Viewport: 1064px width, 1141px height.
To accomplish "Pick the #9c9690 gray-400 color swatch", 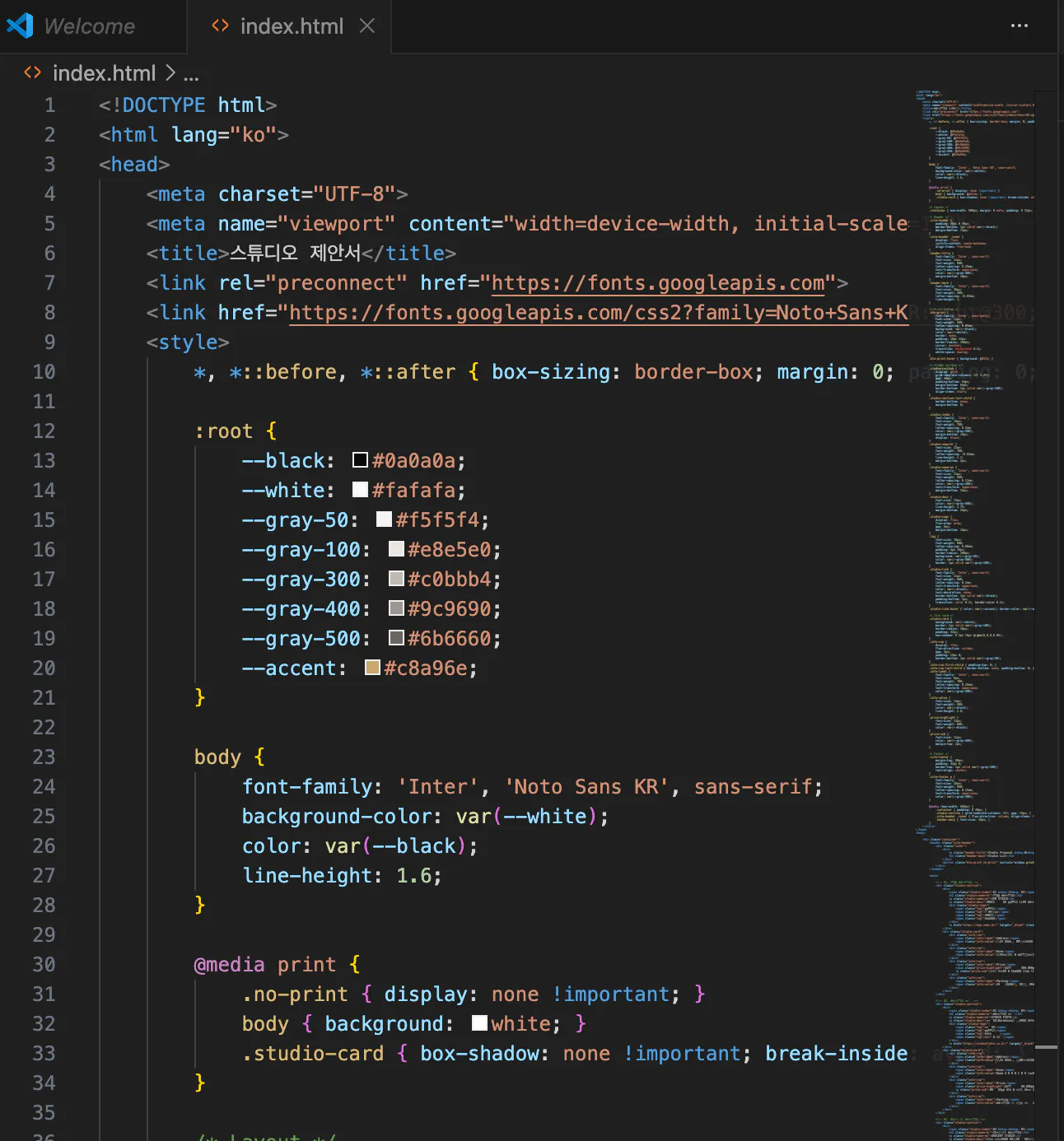I will (396, 608).
